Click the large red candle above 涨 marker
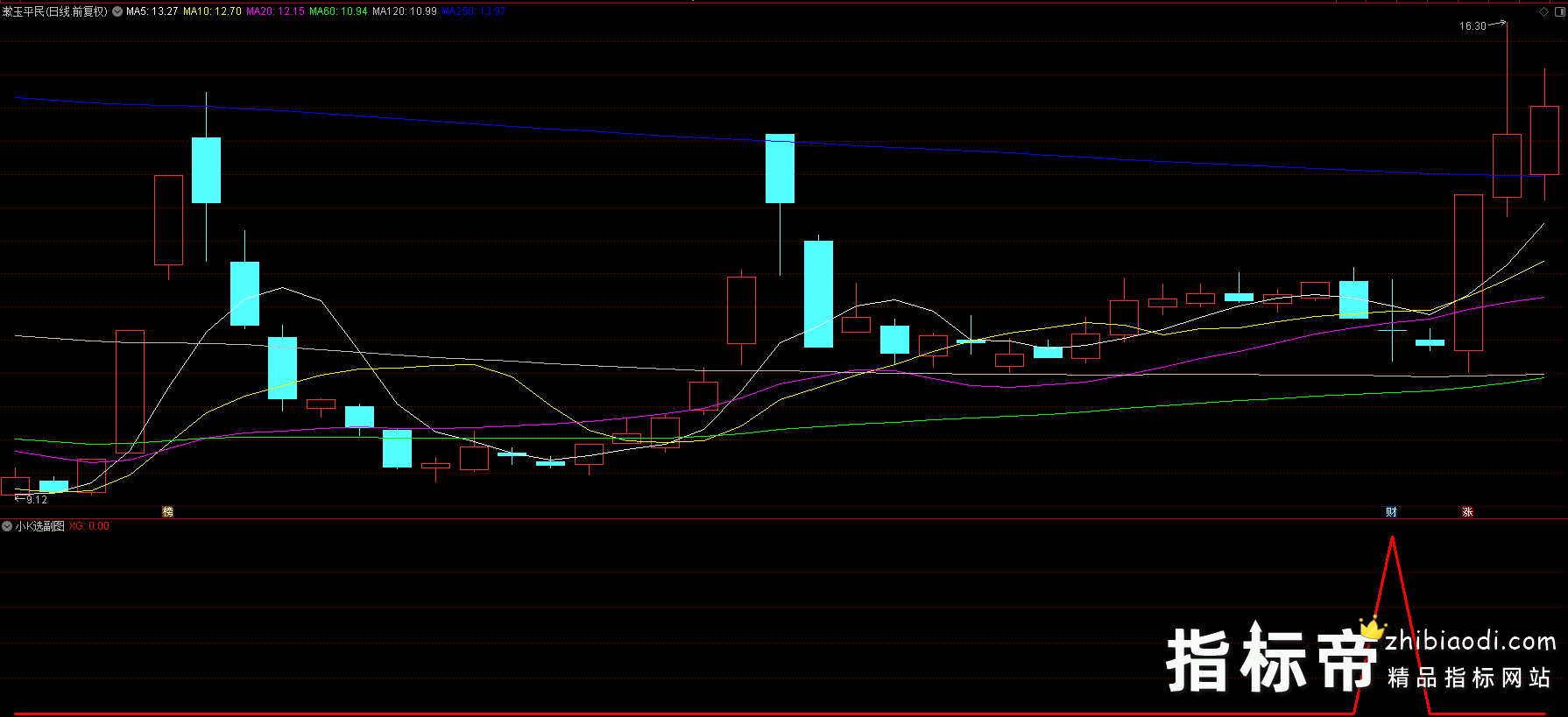Image resolution: width=1568 pixels, height=717 pixels. point(1468,272)
